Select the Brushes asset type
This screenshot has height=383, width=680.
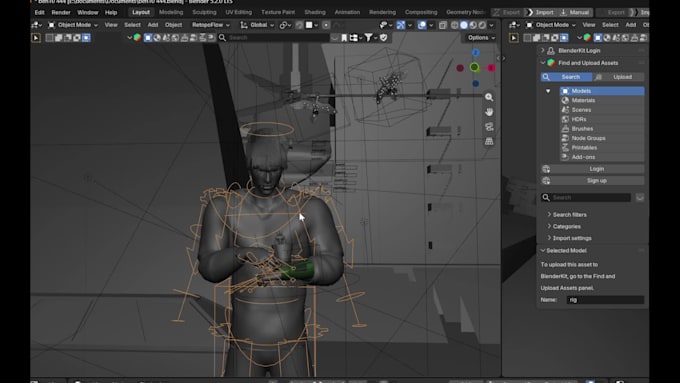point(602,129)
